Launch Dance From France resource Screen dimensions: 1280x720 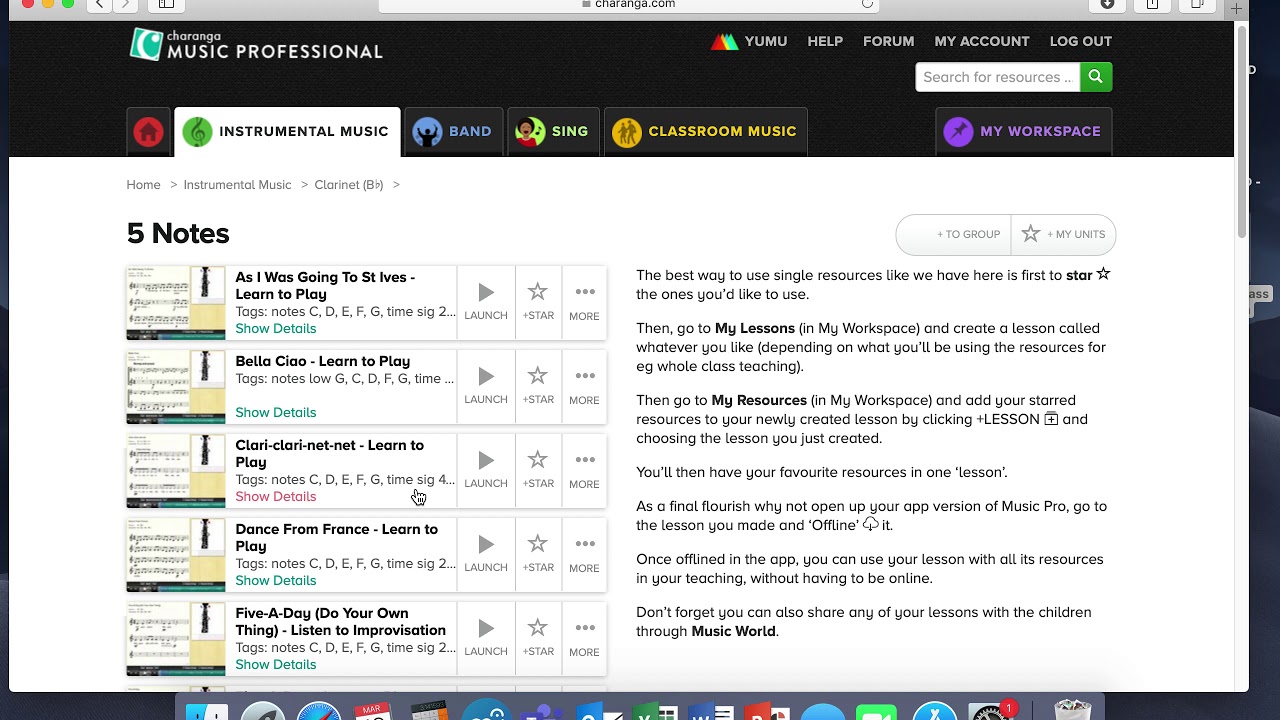(486, 553)
